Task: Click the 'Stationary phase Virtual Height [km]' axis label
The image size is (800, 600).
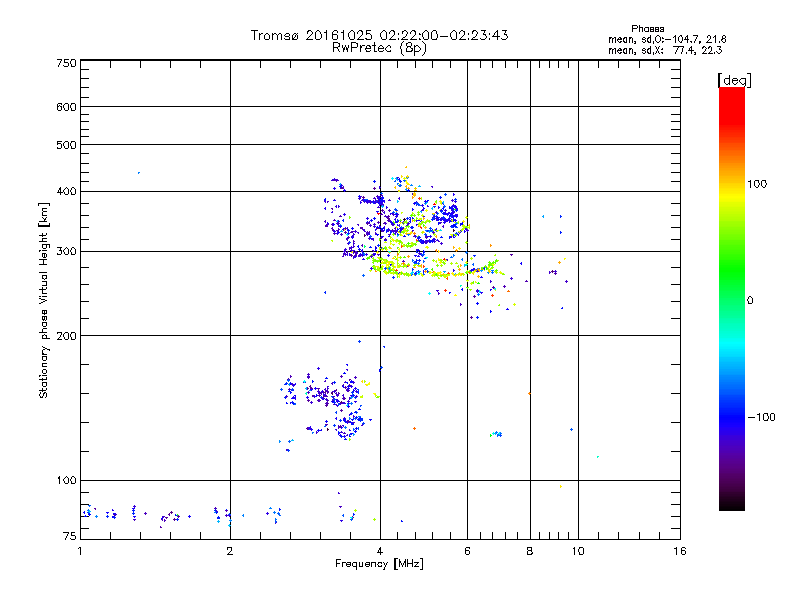Action: [x=44, y=300]
